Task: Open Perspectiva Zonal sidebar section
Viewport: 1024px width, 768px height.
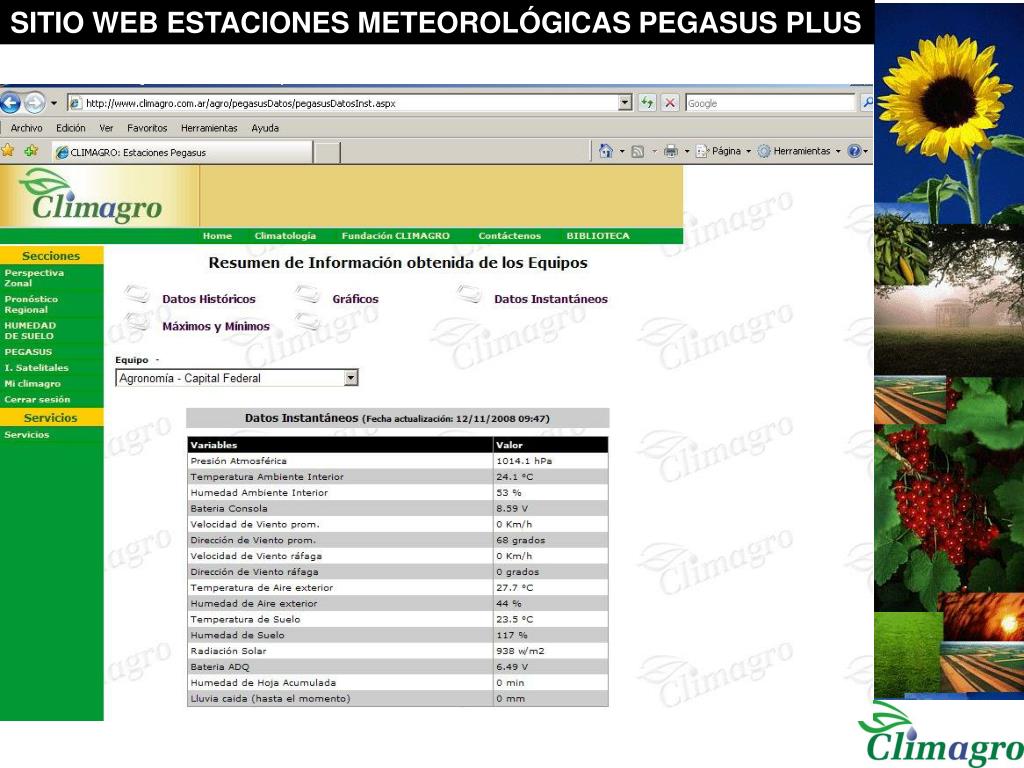Action: pos(34,278)
